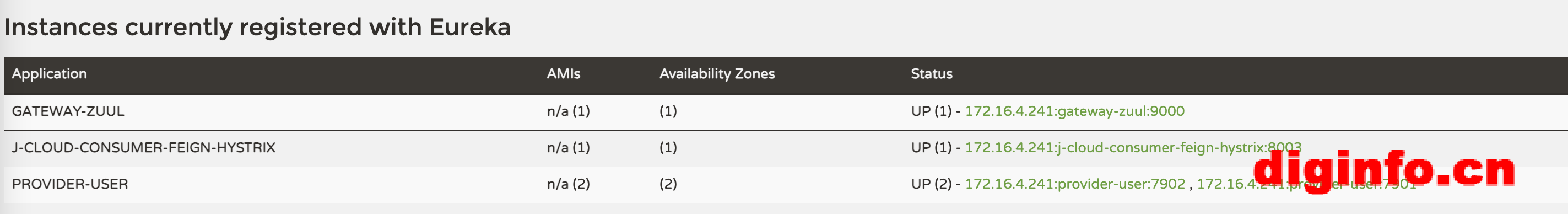Select the J-CLOUD-CONSUMER-FEIGN-HYSTRIX application name
This screenshot has height=214, width=1568.
144,148
